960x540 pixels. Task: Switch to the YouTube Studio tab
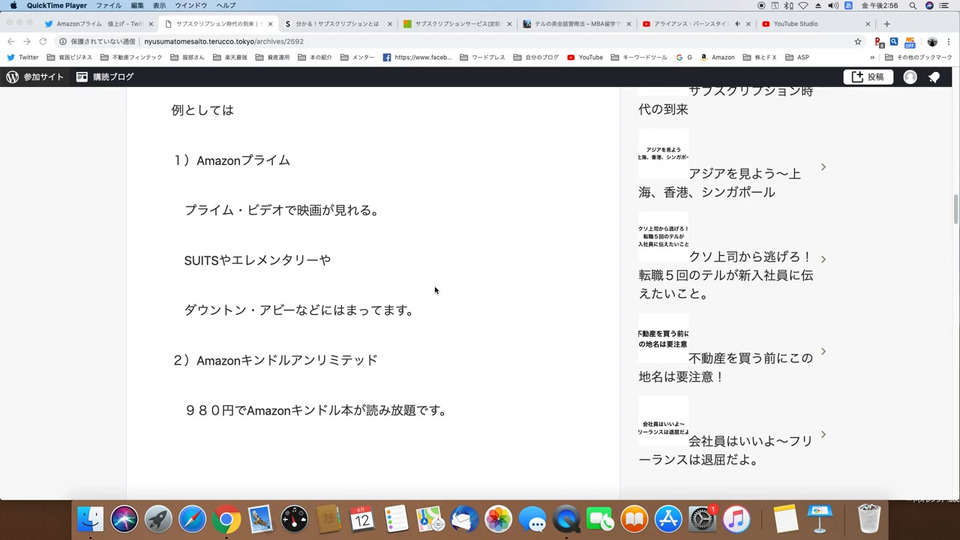pos(814,24)
